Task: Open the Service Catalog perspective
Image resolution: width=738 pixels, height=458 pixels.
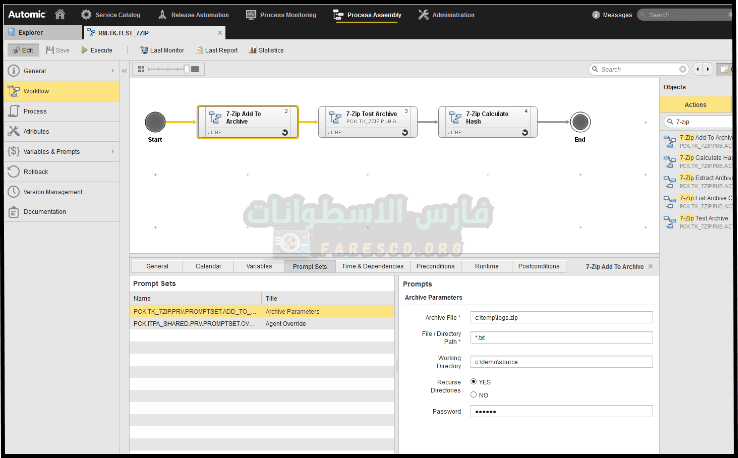Action: click(112, 15)
